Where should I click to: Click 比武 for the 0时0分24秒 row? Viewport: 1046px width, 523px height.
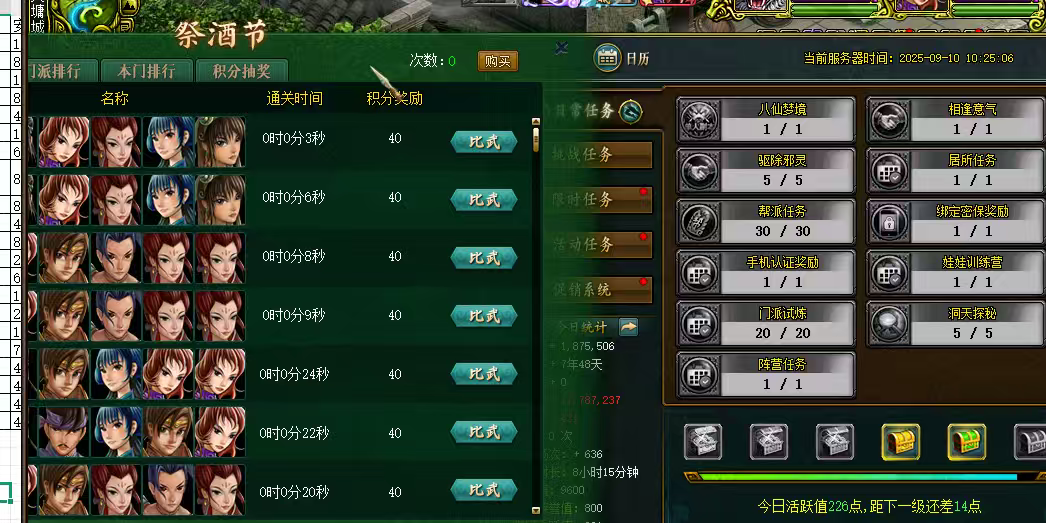[484, 374]
